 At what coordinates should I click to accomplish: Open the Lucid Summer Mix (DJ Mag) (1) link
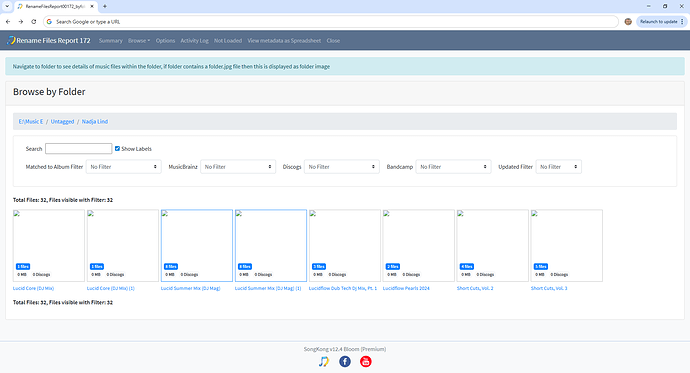268,288
